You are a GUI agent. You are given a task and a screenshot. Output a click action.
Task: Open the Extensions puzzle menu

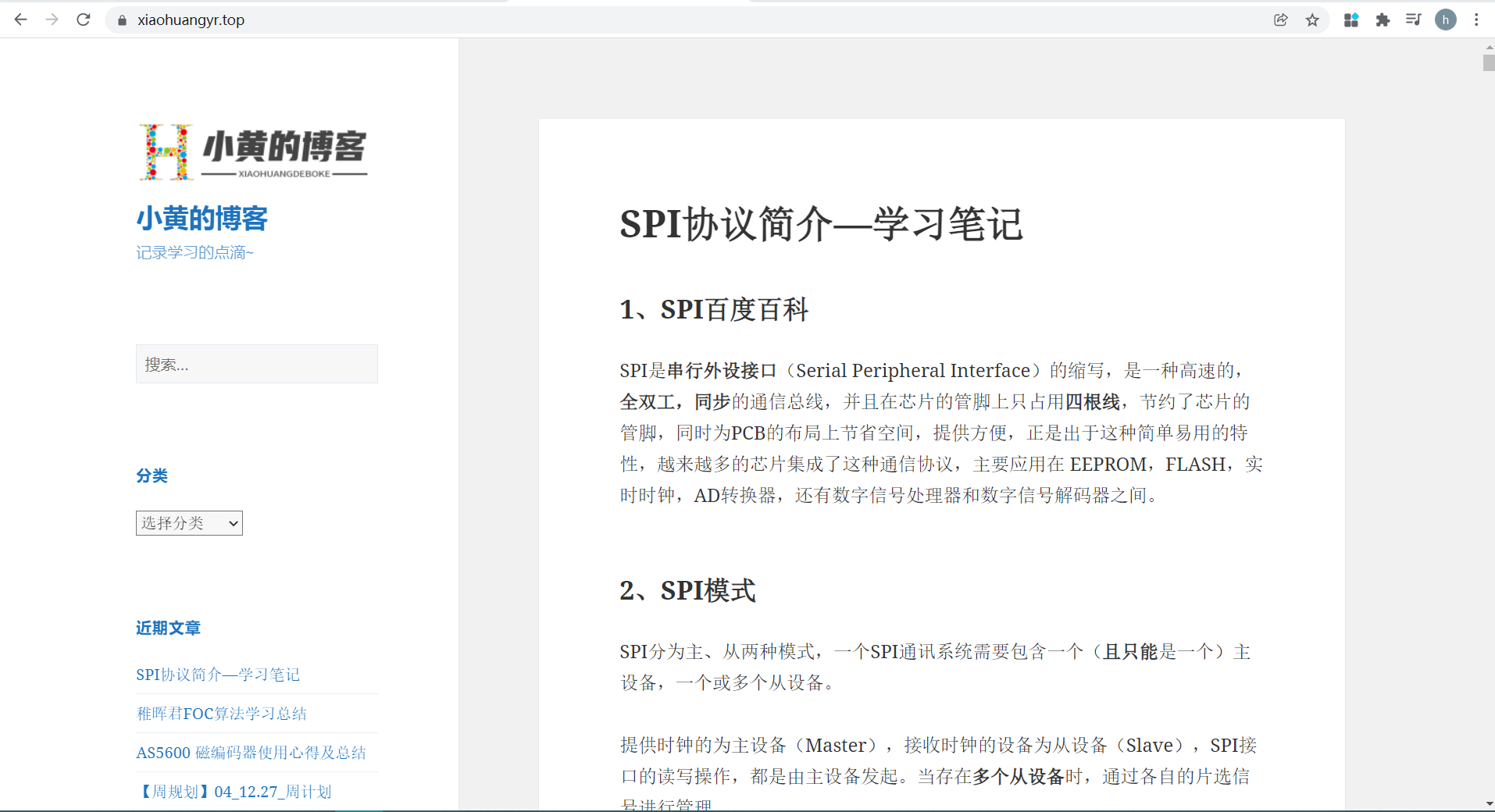pos(1383,20)
